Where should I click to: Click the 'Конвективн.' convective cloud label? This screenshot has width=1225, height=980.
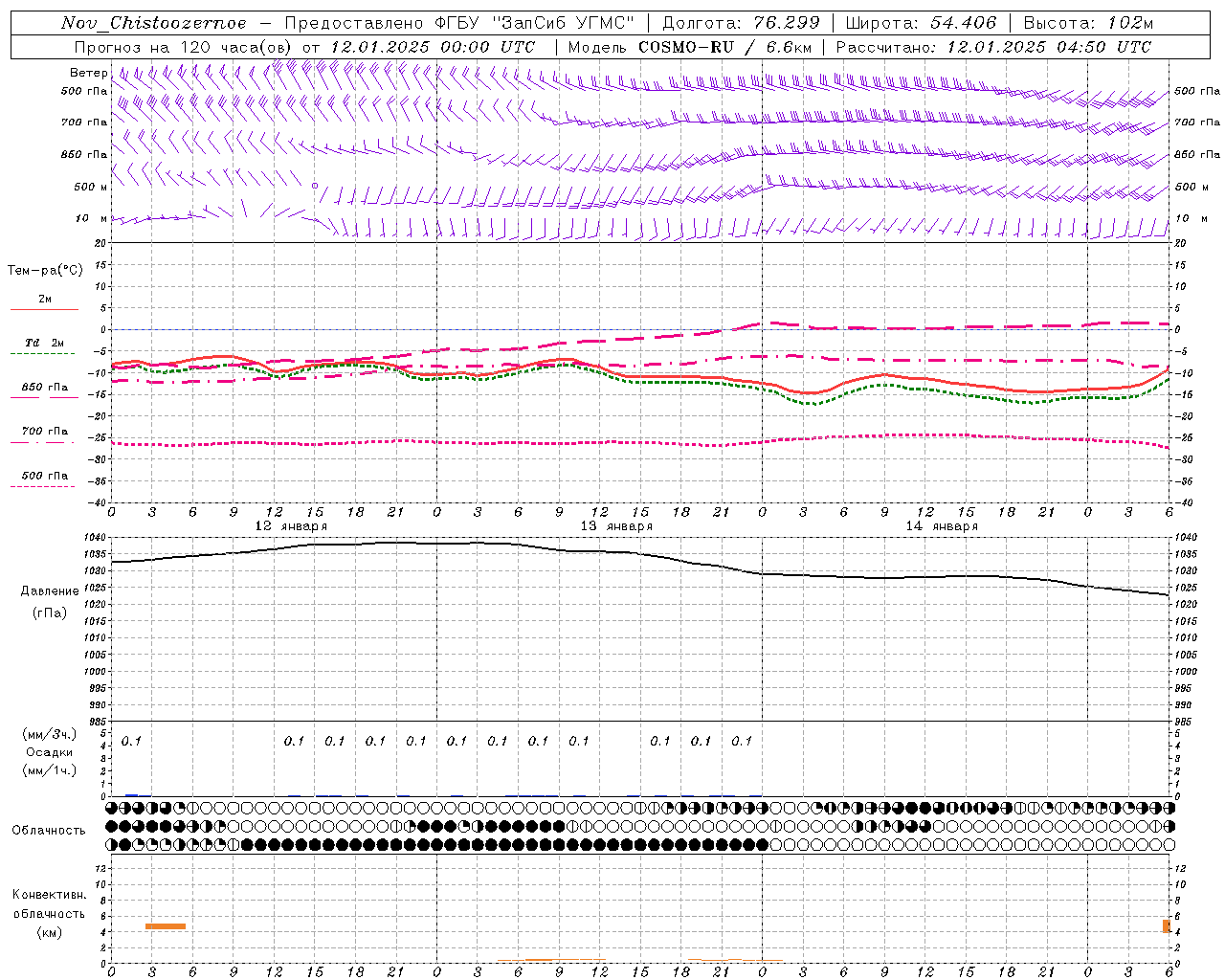49,895
